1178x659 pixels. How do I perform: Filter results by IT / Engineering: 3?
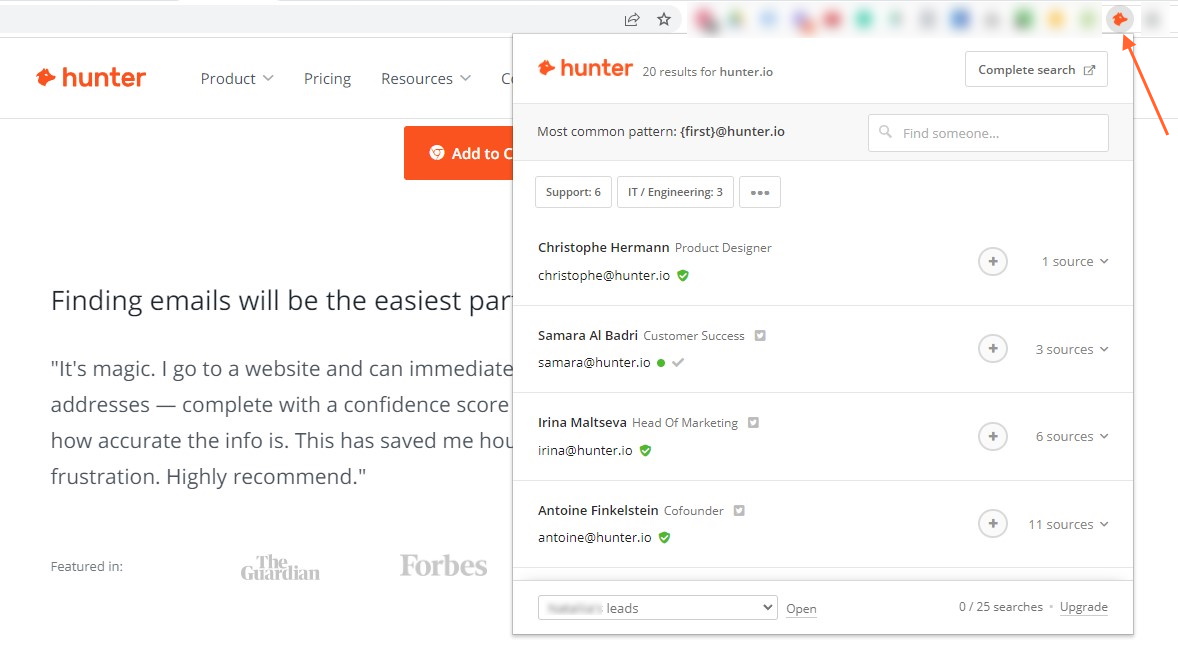tap(675, 192)
